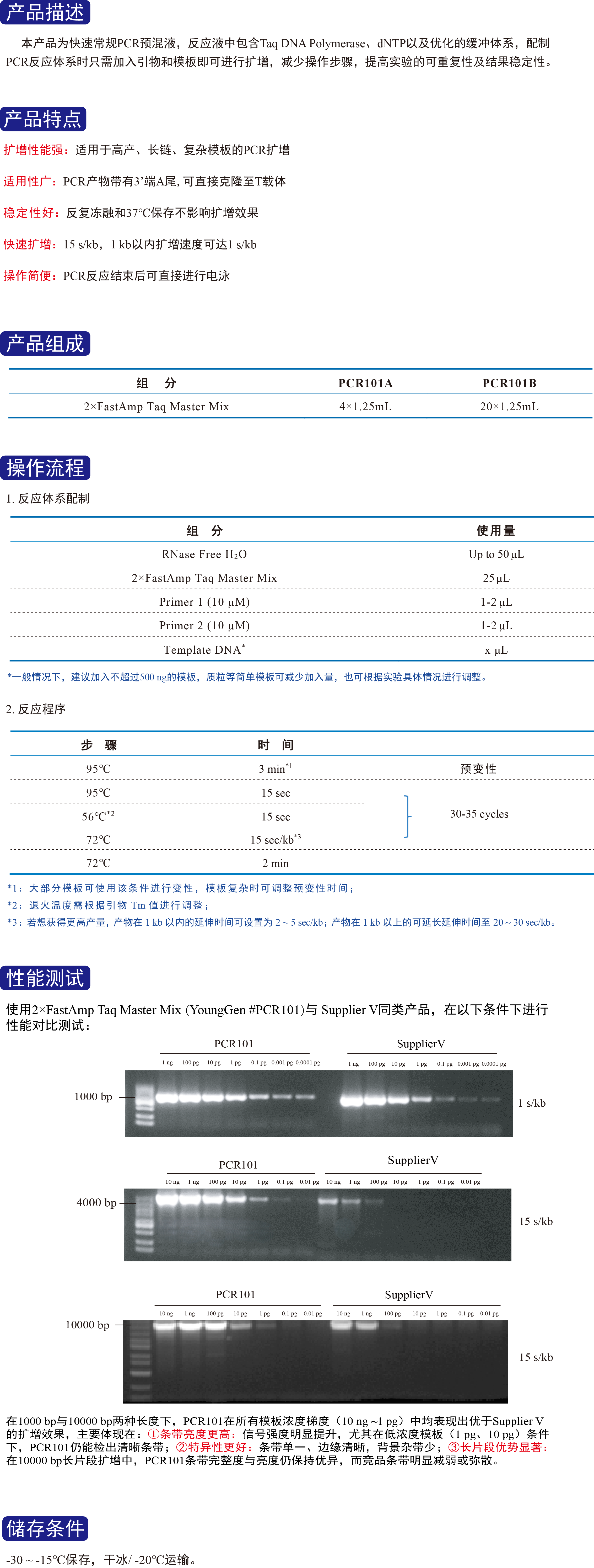Click the 产品描述 section header
The image size is (594, 1568).
click(45, 12)
